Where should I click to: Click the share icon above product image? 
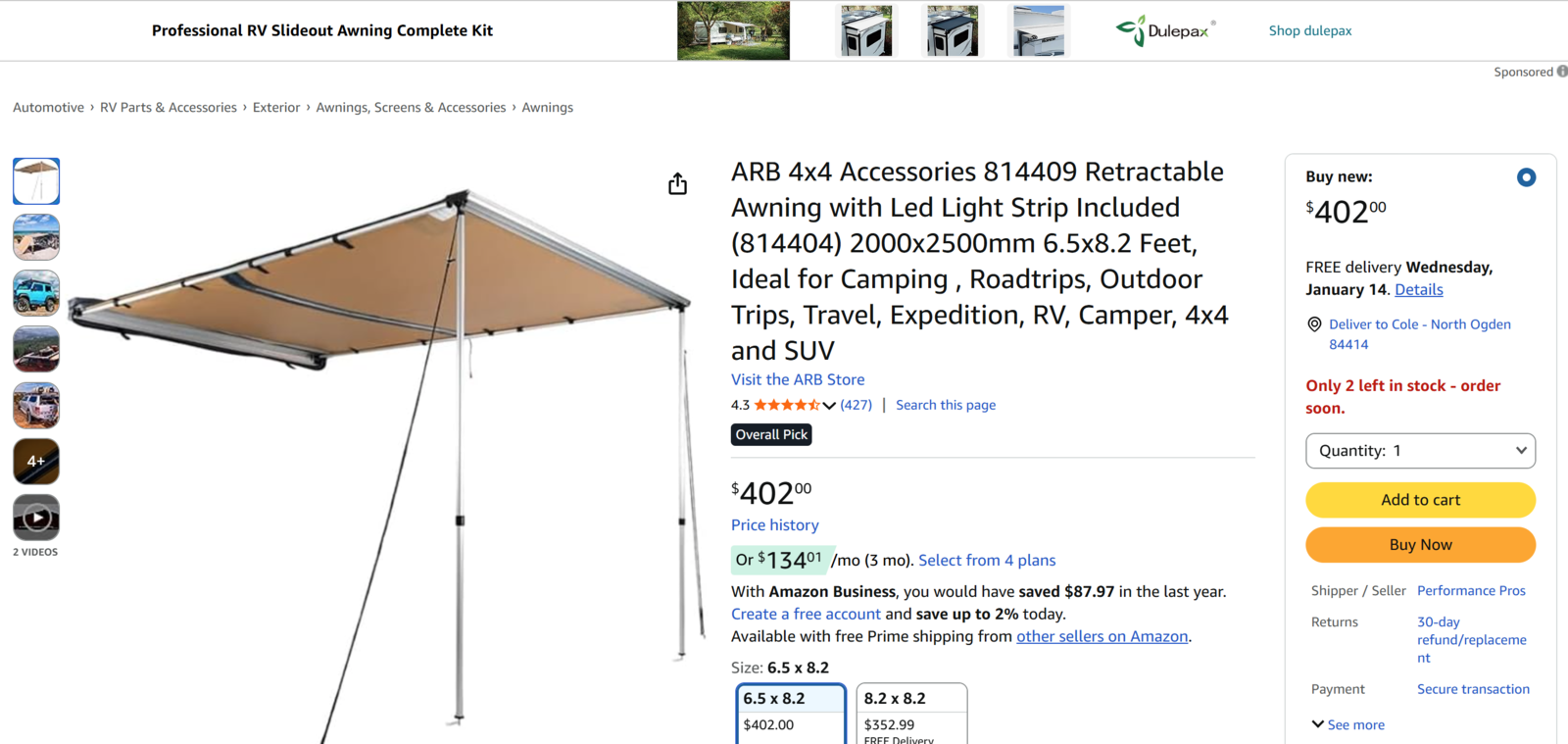coord(677,184)
